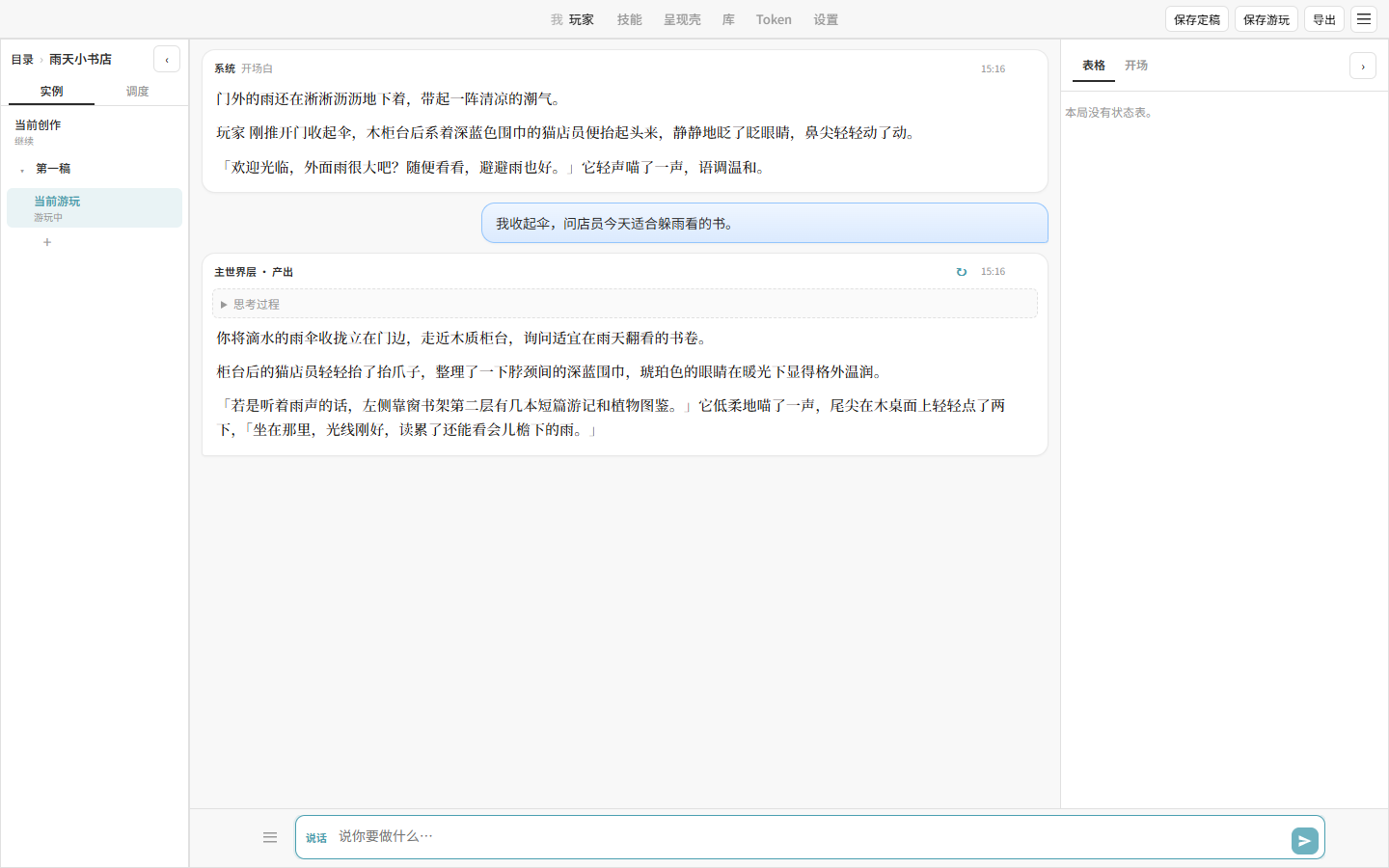Collapse the left sidebar with chevron button
The image size is (1389, 868).
167,59
